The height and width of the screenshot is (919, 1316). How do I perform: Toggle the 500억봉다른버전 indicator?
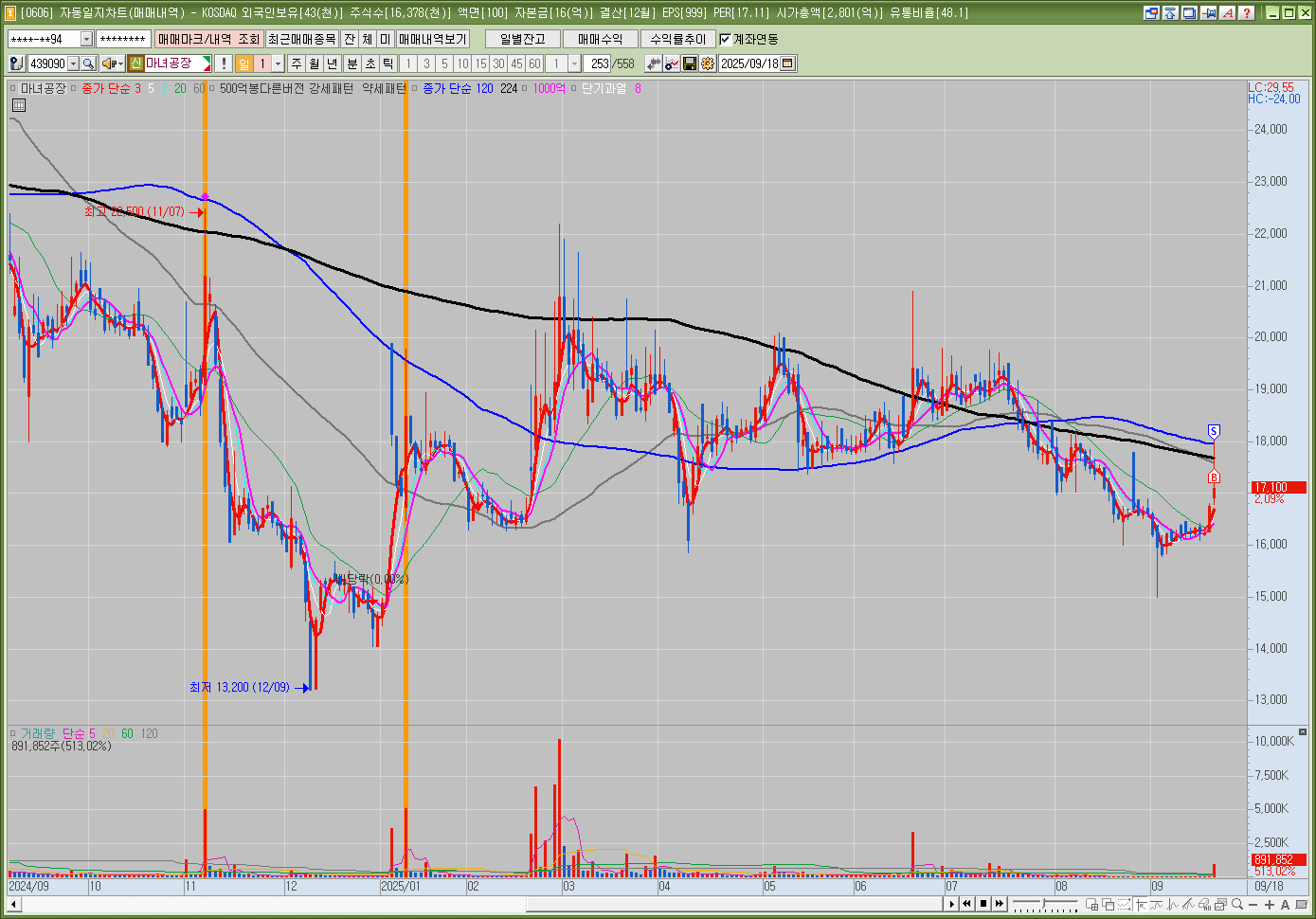point(213,88)
